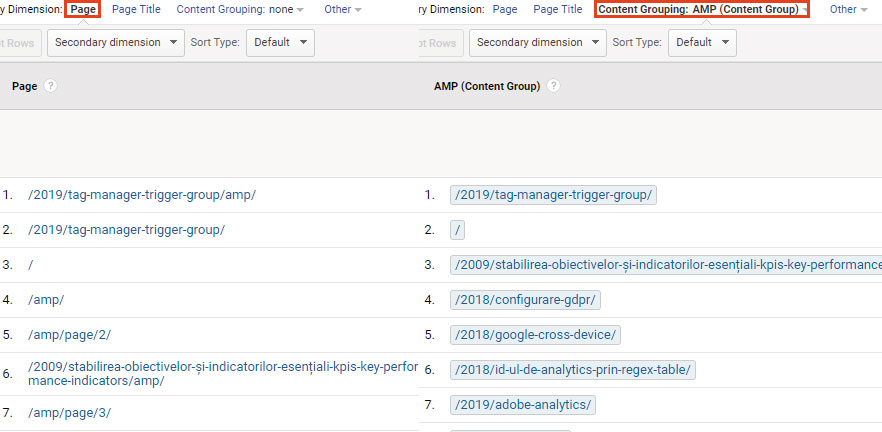The image size is (882, 432).
Task: Expand right Sort Type Default dropdown
Action: [x=702, y=43]
